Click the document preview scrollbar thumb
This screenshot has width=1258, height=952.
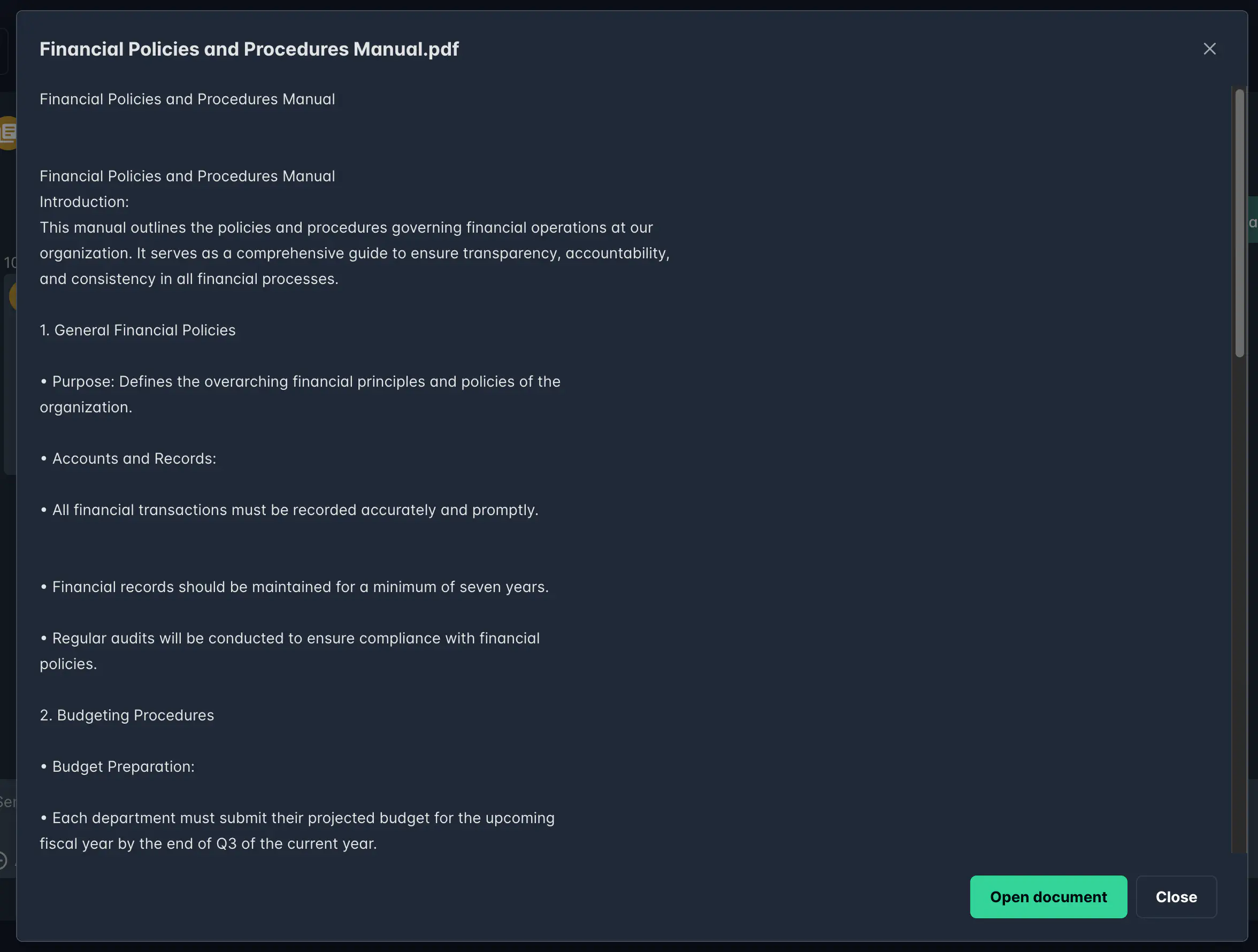(x=1240, y=224)
